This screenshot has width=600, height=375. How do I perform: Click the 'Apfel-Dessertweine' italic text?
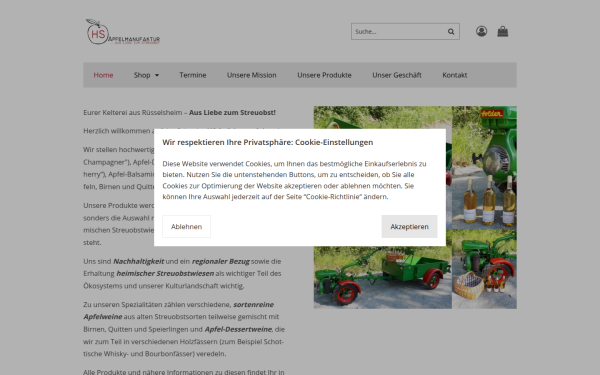pos(238,329)
